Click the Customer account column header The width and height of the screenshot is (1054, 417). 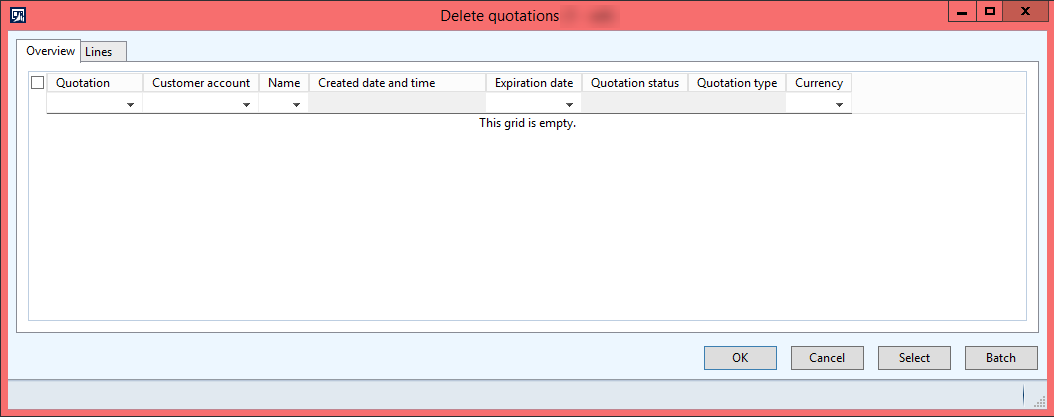201,83
